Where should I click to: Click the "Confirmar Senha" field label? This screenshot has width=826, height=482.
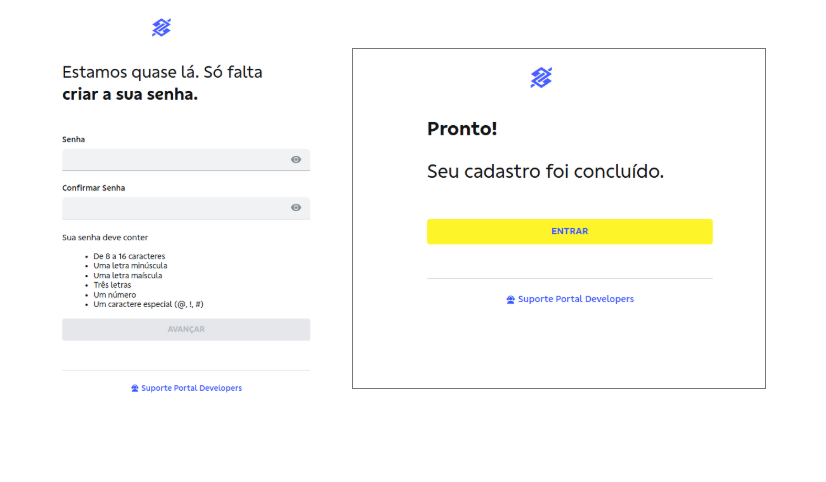coord(93,187)
